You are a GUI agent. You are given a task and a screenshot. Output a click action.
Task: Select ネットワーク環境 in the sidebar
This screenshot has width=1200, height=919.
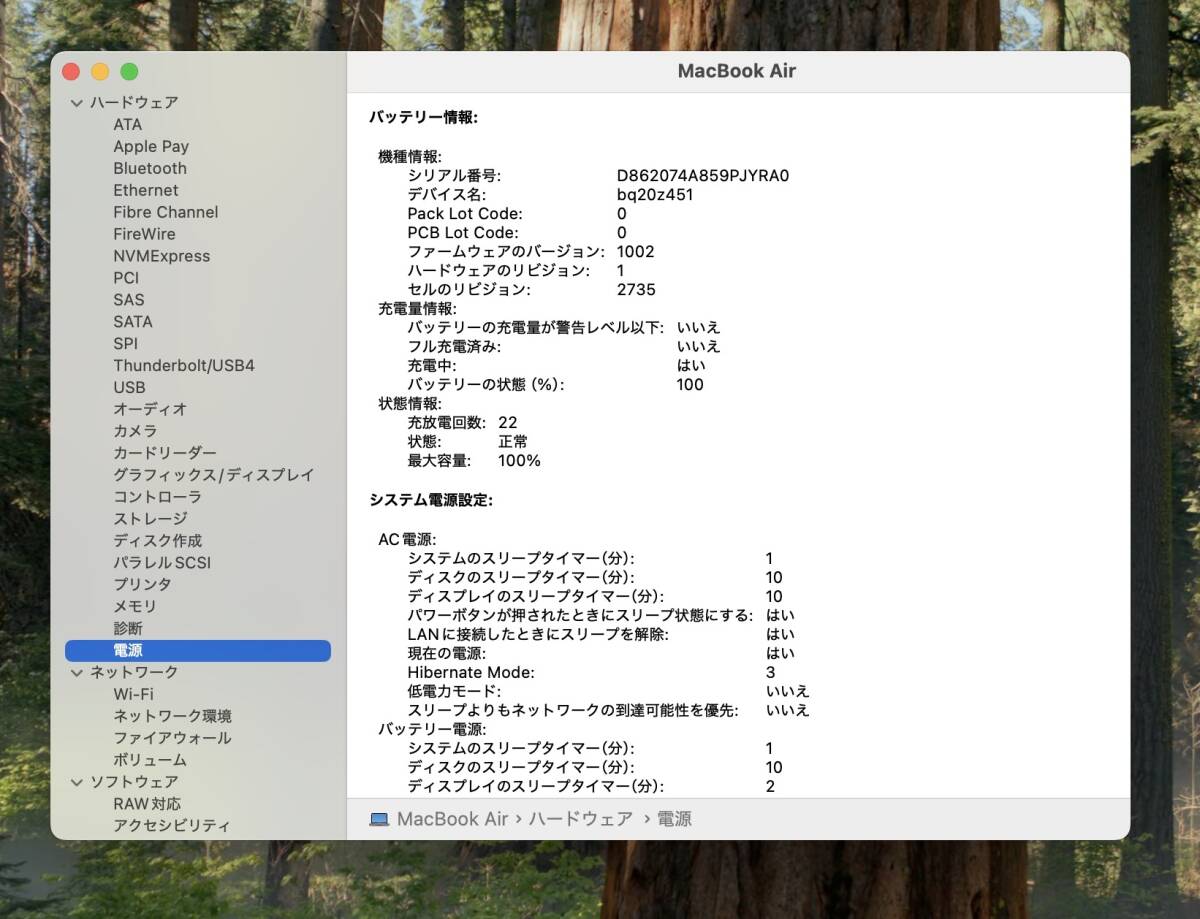coord(172,716)
